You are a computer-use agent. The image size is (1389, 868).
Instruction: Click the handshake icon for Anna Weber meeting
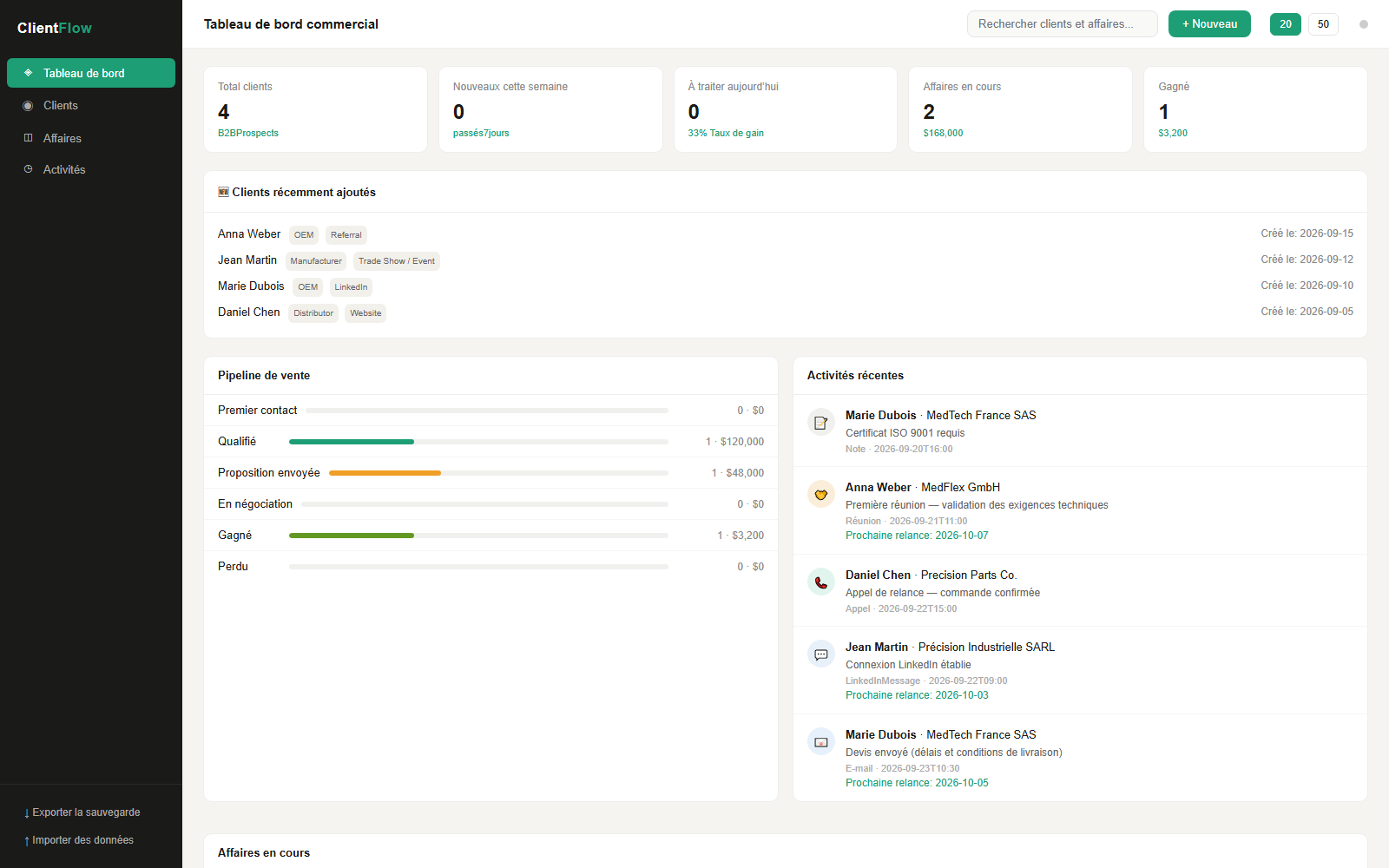tap(821, 495)
